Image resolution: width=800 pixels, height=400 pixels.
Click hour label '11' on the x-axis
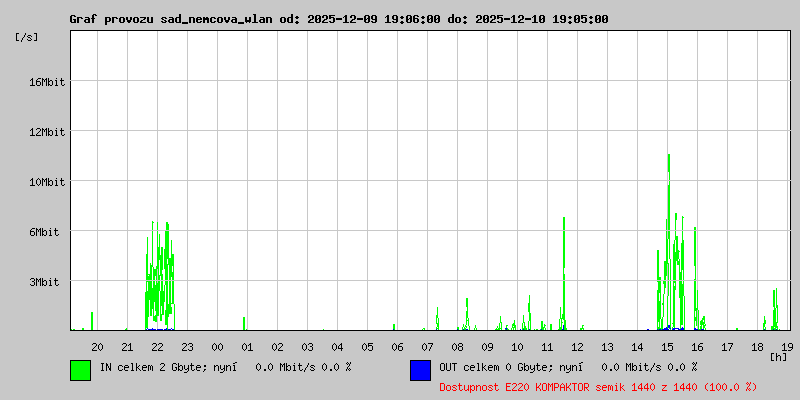point(547,347)
